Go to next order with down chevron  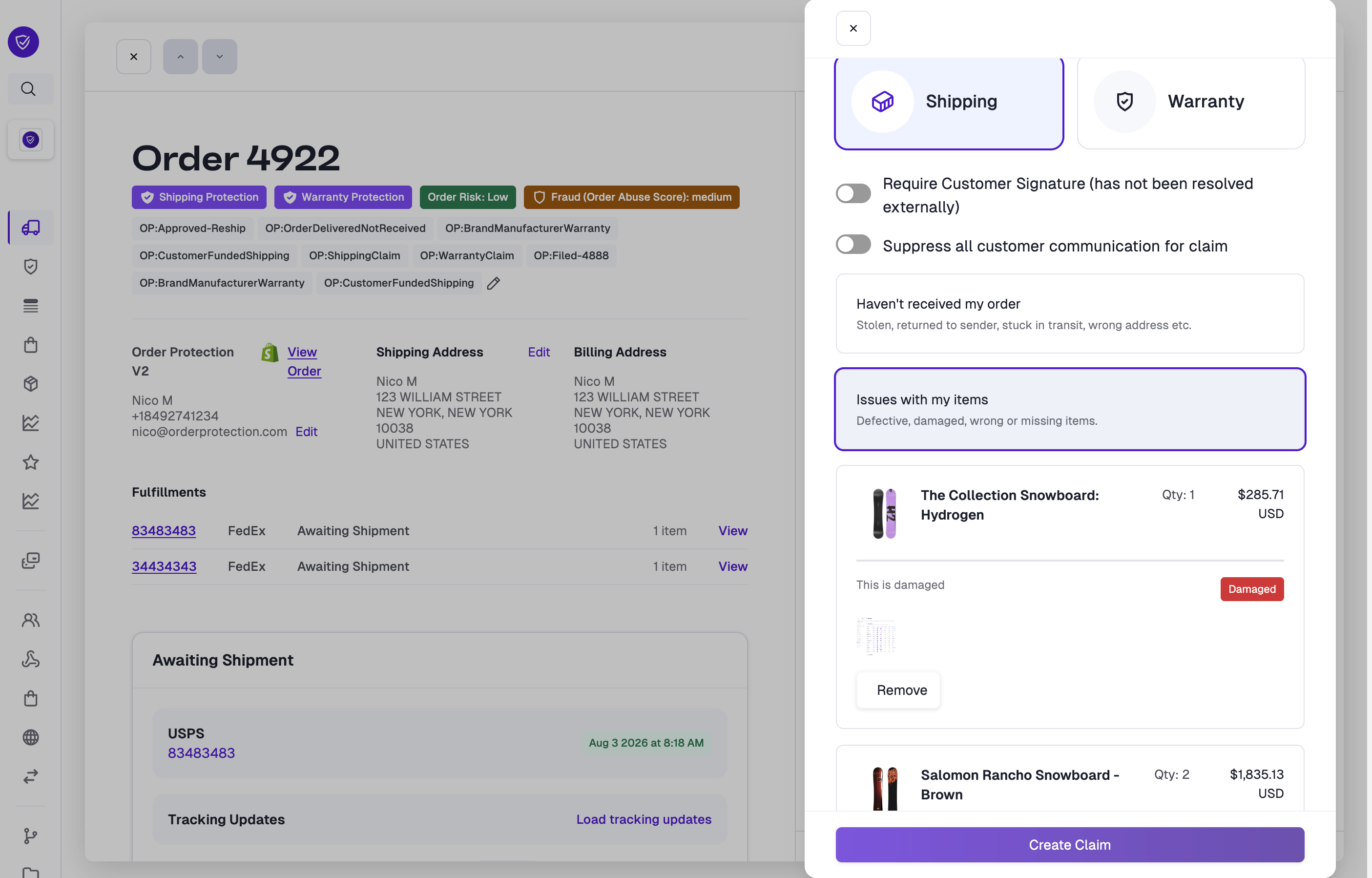pyautogui.click(x=219, y=57)
